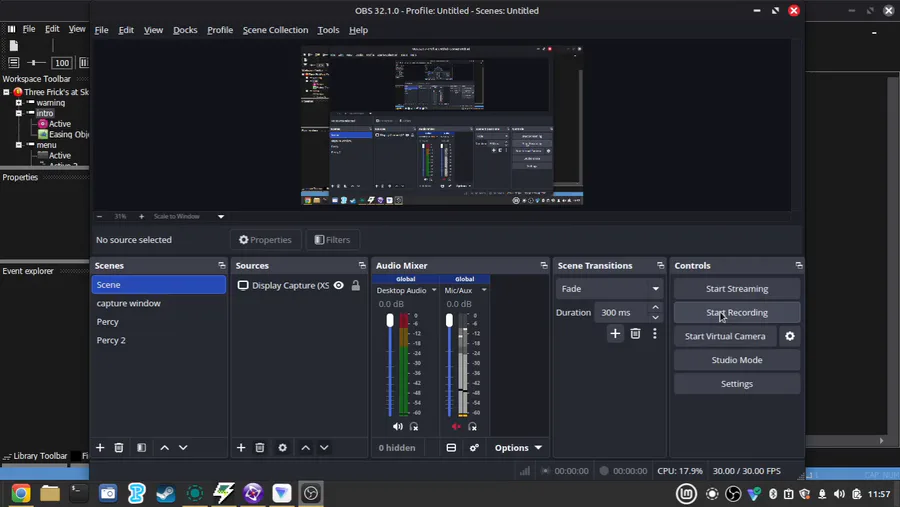Viewport: 900px width, 507px height.
Task: Mute Desktop Audio speaker icon
Action: pos(397,427)
